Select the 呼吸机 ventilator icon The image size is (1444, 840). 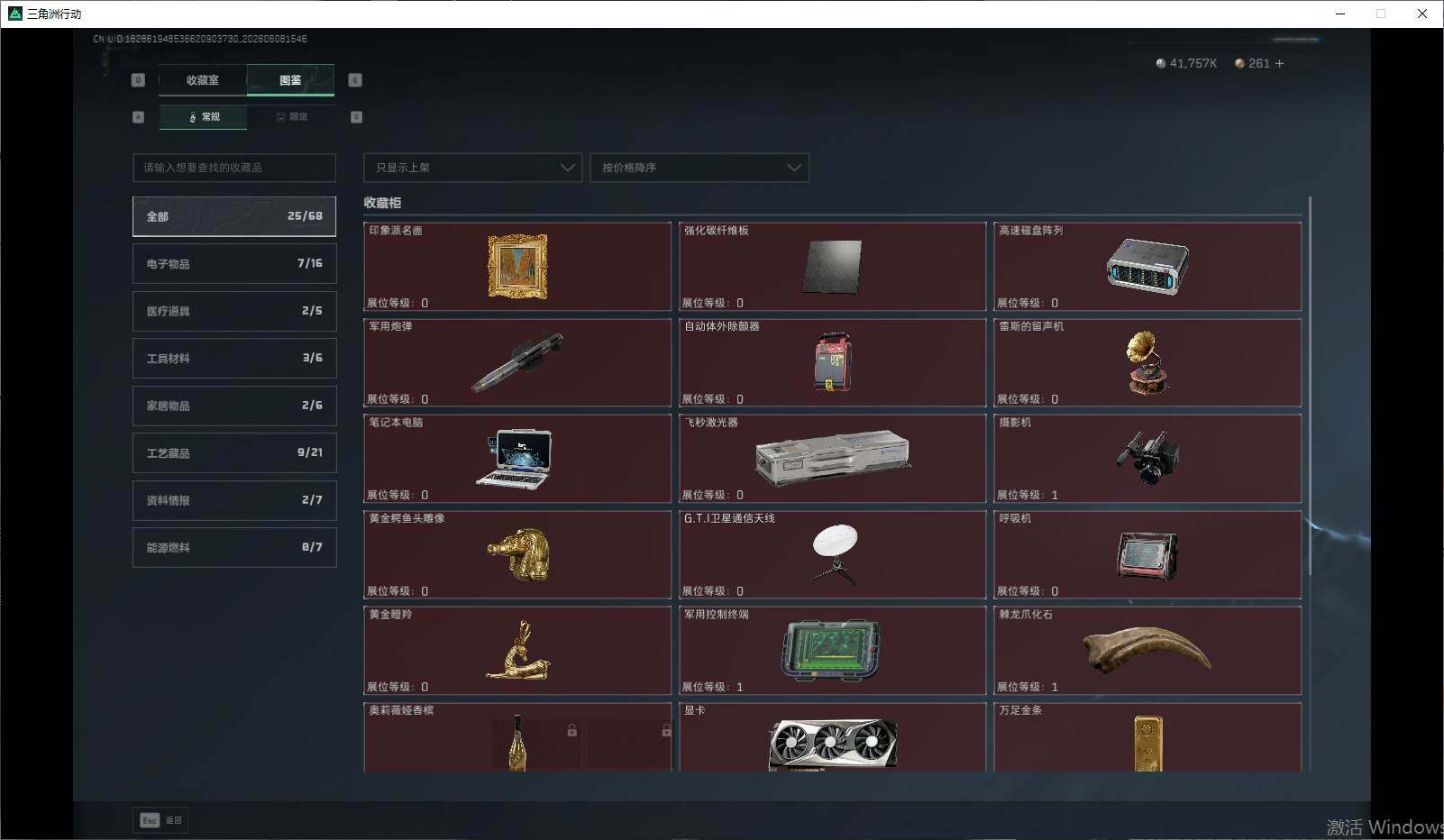coord(1147,554)
